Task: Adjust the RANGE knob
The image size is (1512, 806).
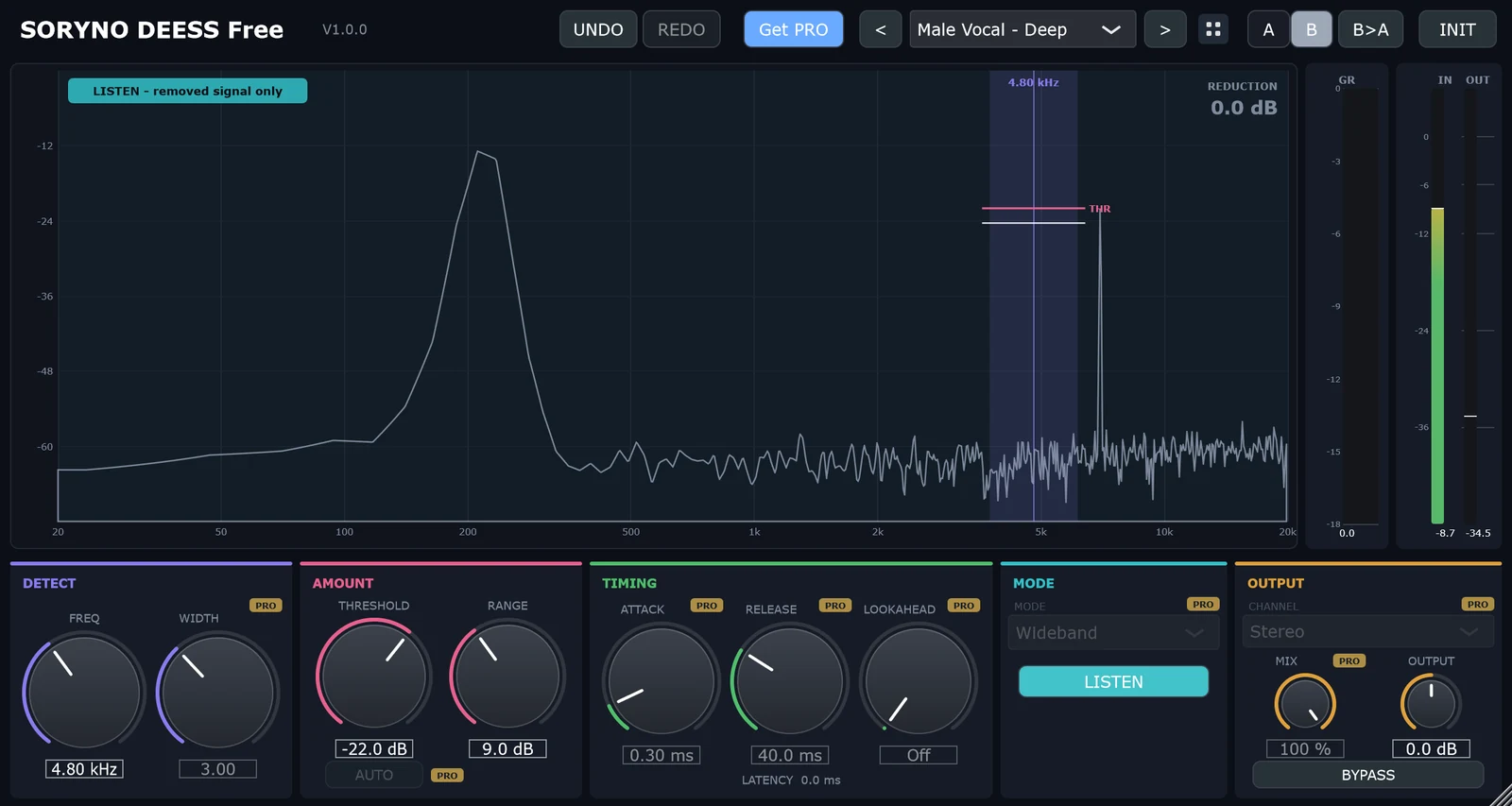Action: click(507, 675)
